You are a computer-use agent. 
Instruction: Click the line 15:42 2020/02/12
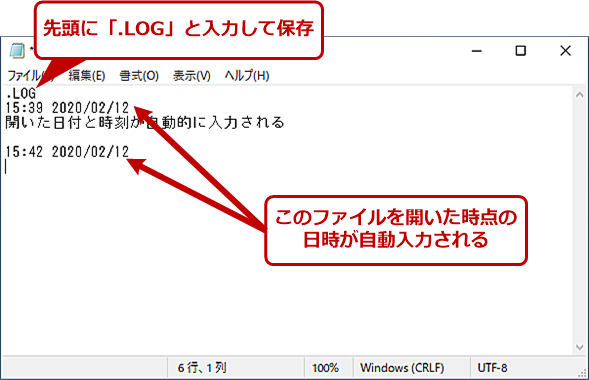pos(67,152)
